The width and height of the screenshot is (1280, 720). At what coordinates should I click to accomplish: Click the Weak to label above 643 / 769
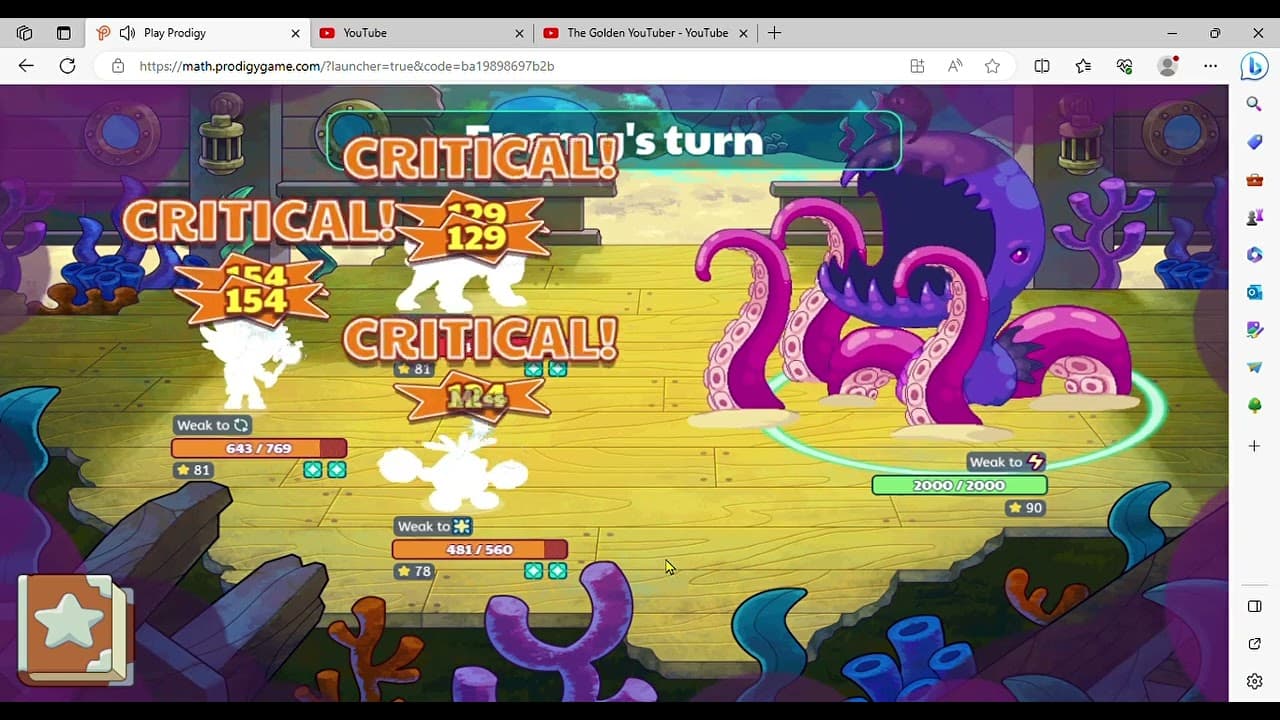(x=213, y=425)
